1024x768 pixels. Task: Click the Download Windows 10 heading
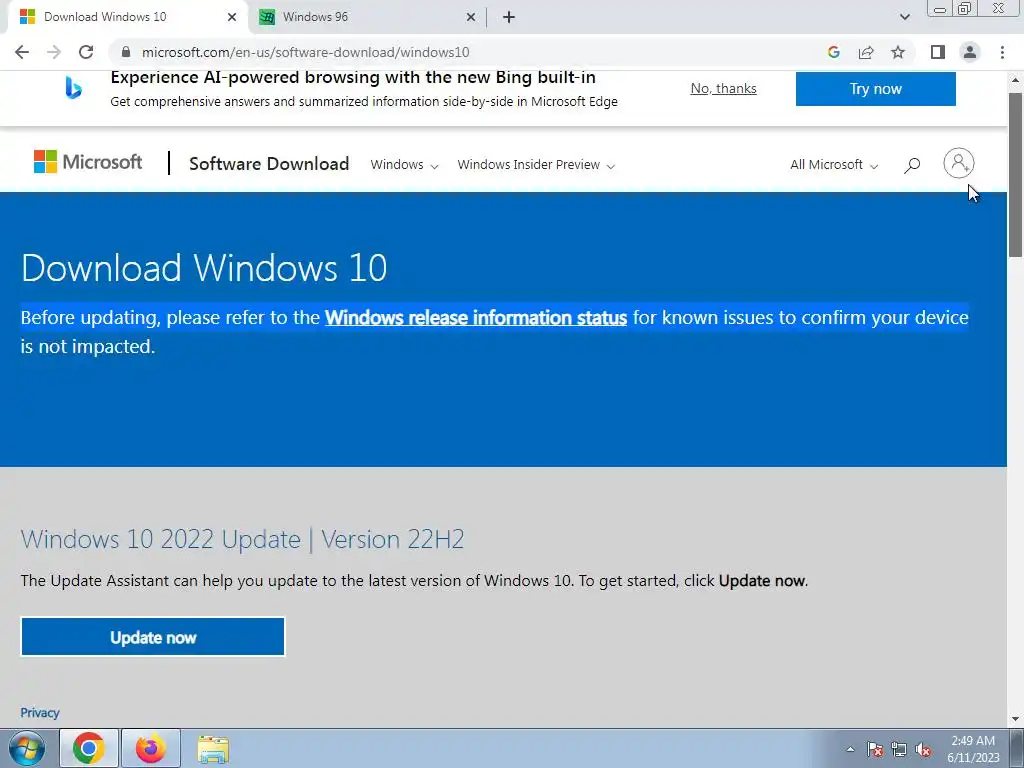click(x=204, y=268)
